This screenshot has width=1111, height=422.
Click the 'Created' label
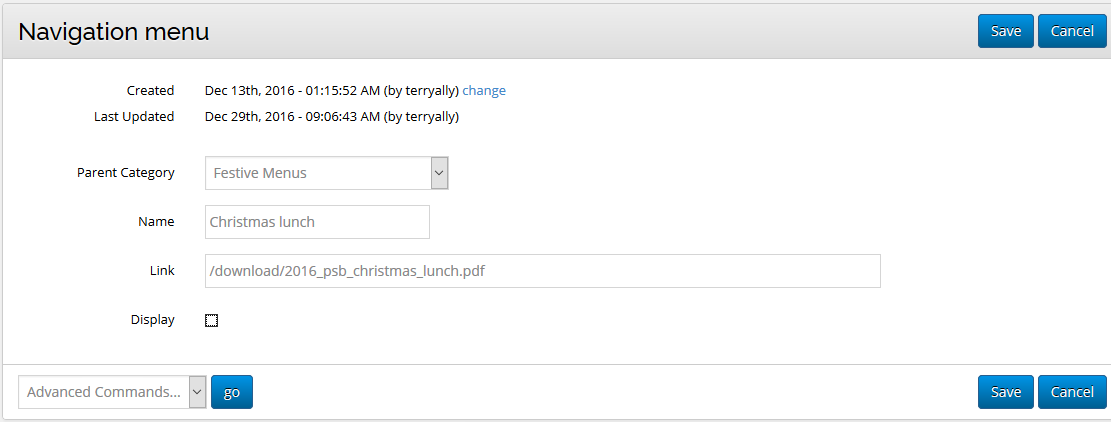point(150,90)
